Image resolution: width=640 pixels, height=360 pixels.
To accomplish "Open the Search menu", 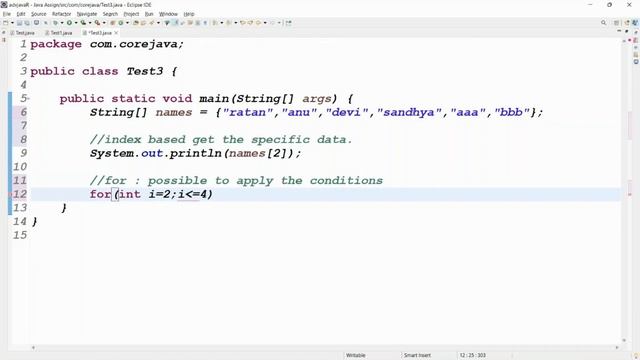I will [x=110, y=14].
